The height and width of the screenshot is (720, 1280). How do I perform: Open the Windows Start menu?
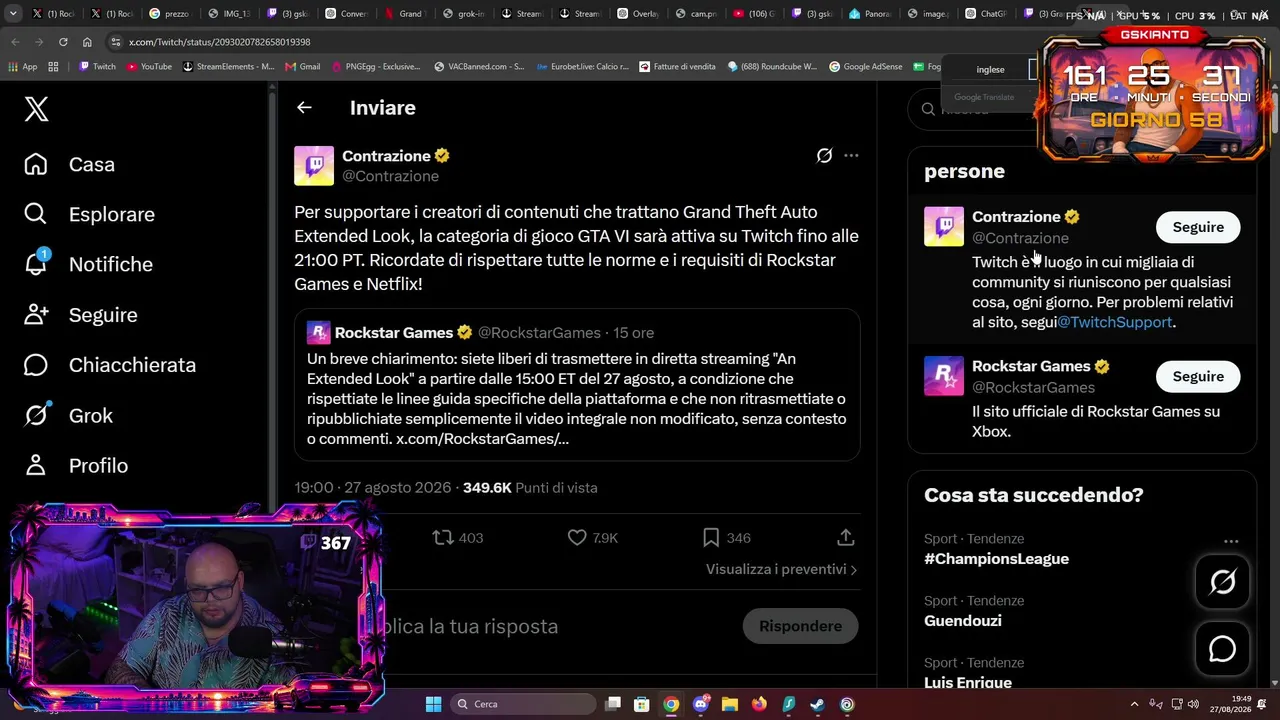(433, 704)
